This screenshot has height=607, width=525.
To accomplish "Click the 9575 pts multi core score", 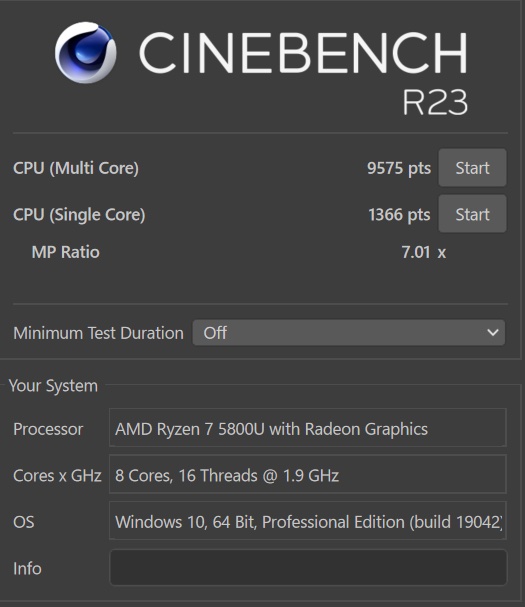I will [399, 168].
